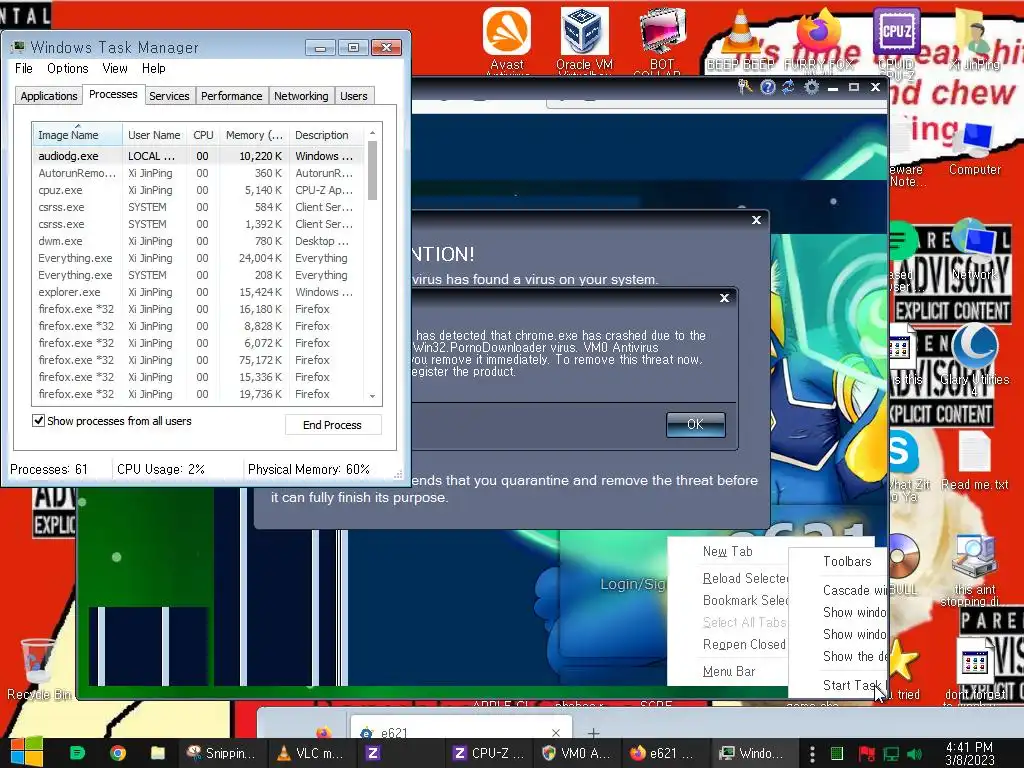Close the e621 browser tab
The width and height of the screenshot is (1024, 768).
coord(556,733)
